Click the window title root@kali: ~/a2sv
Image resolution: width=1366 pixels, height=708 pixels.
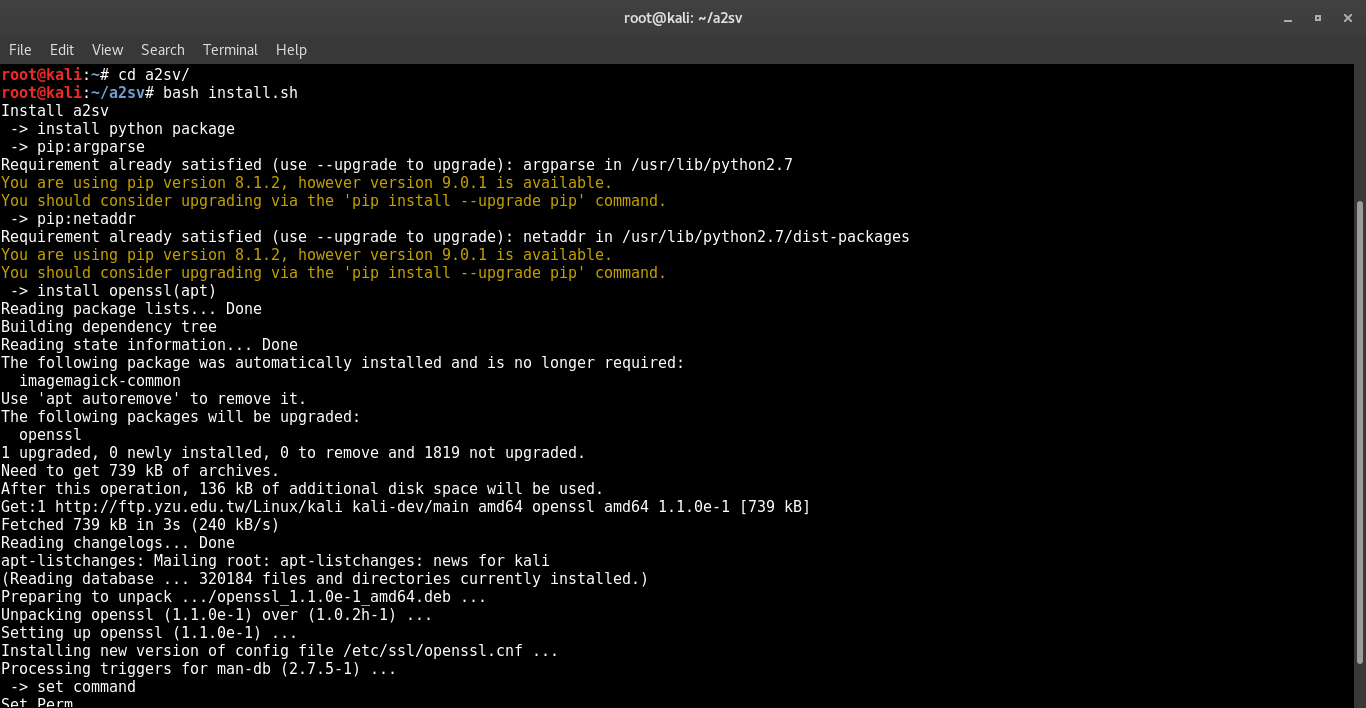683,17
